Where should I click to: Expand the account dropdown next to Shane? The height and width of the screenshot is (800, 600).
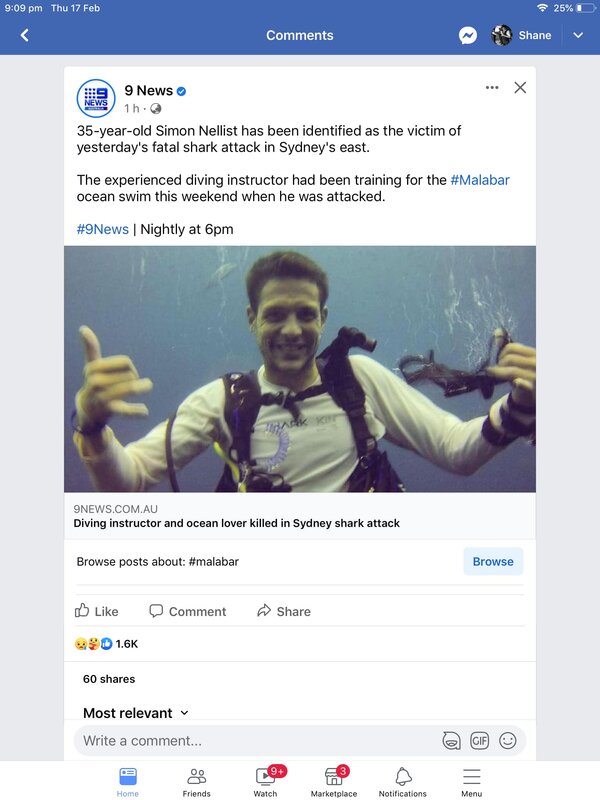(x=578, y=35)
